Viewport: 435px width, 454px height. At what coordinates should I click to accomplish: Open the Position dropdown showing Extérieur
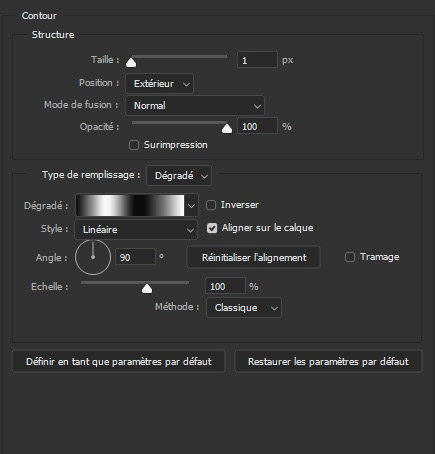pyautogui.click(x=159, y=83)
